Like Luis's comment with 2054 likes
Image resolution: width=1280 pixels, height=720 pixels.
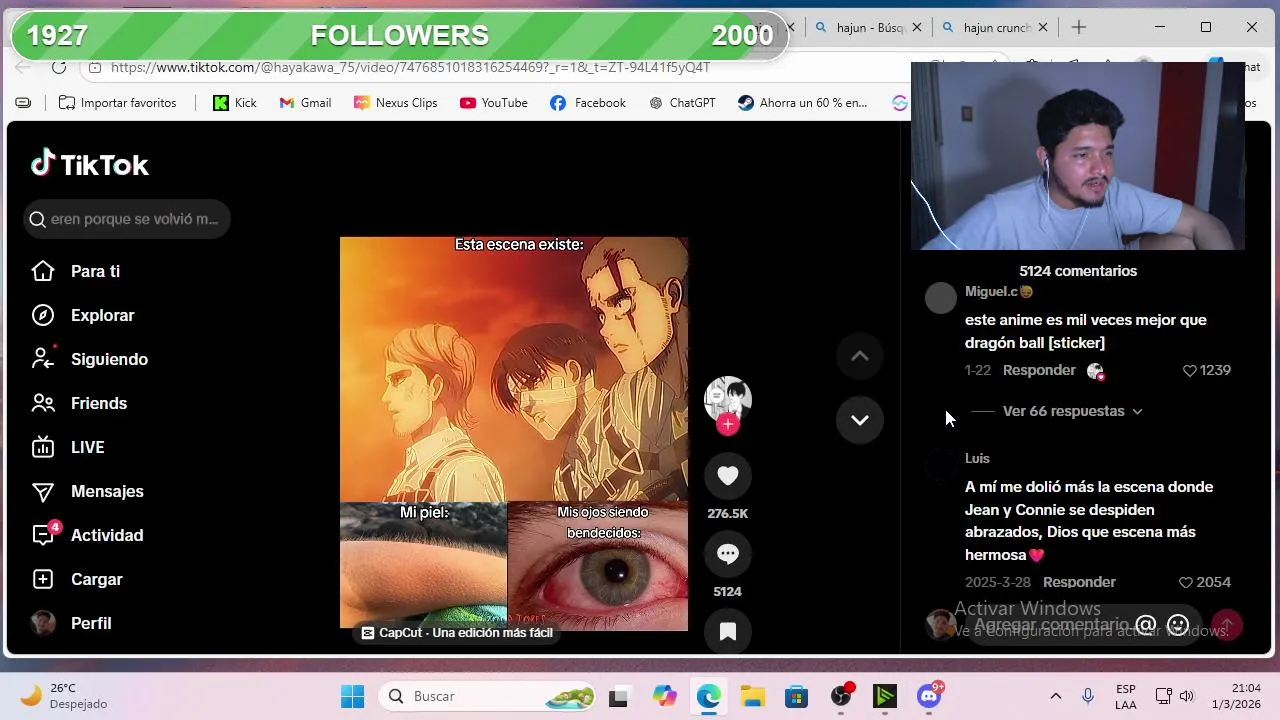pos(1204,582)
